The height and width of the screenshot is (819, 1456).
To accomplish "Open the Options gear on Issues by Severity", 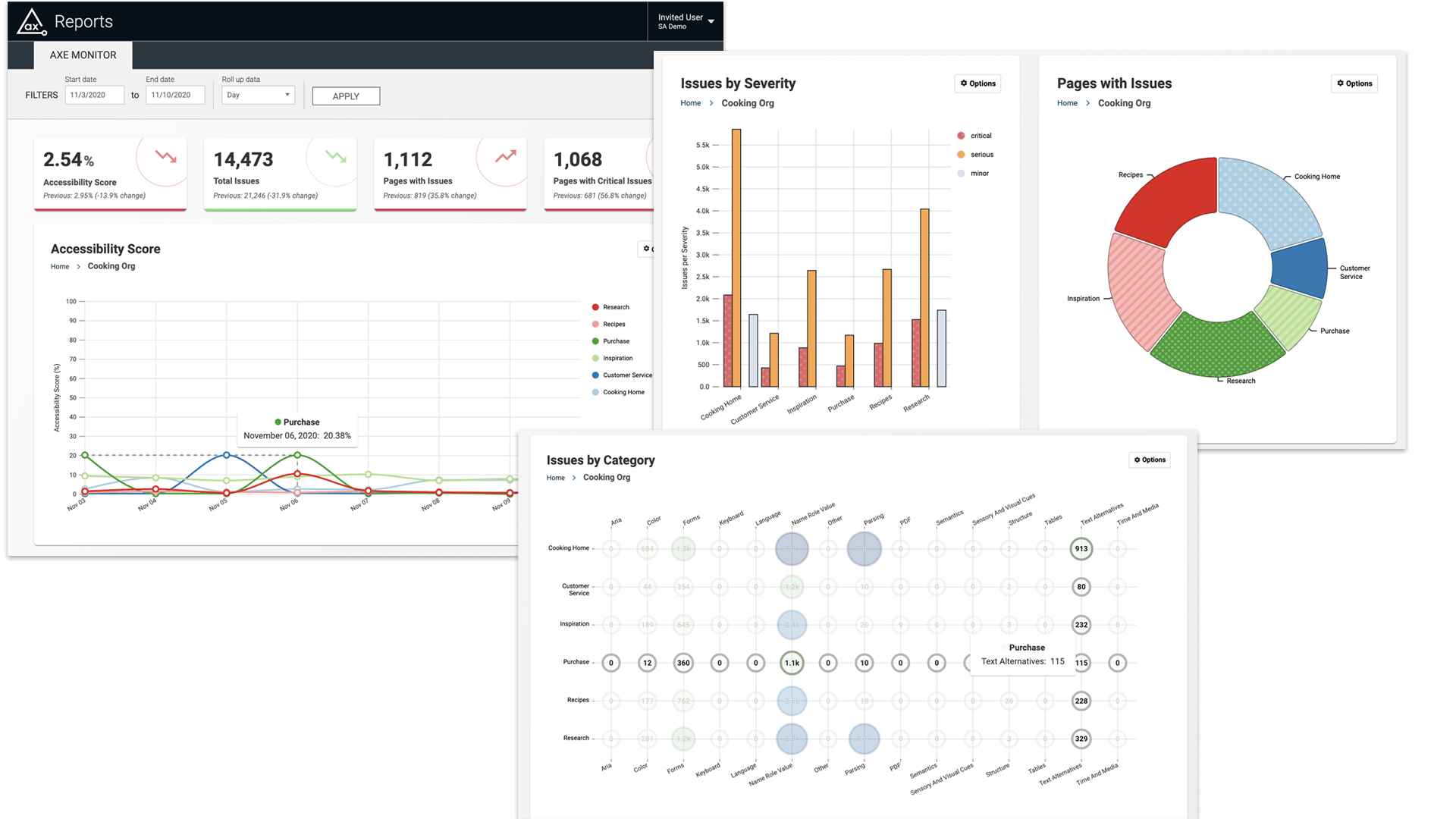I will pos(977,83).
